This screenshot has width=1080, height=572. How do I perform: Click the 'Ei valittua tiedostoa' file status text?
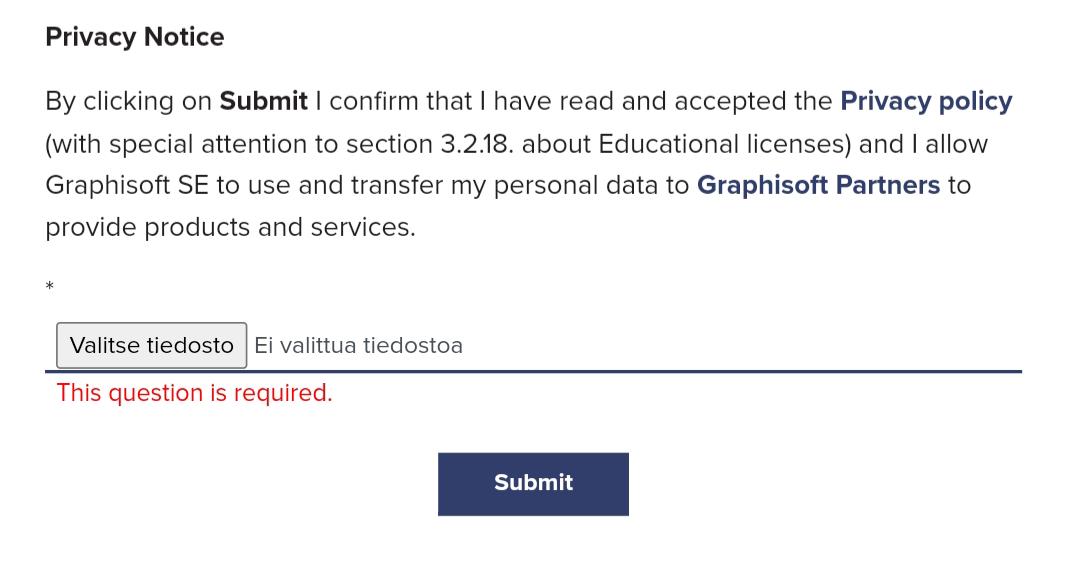coord(358,346)
